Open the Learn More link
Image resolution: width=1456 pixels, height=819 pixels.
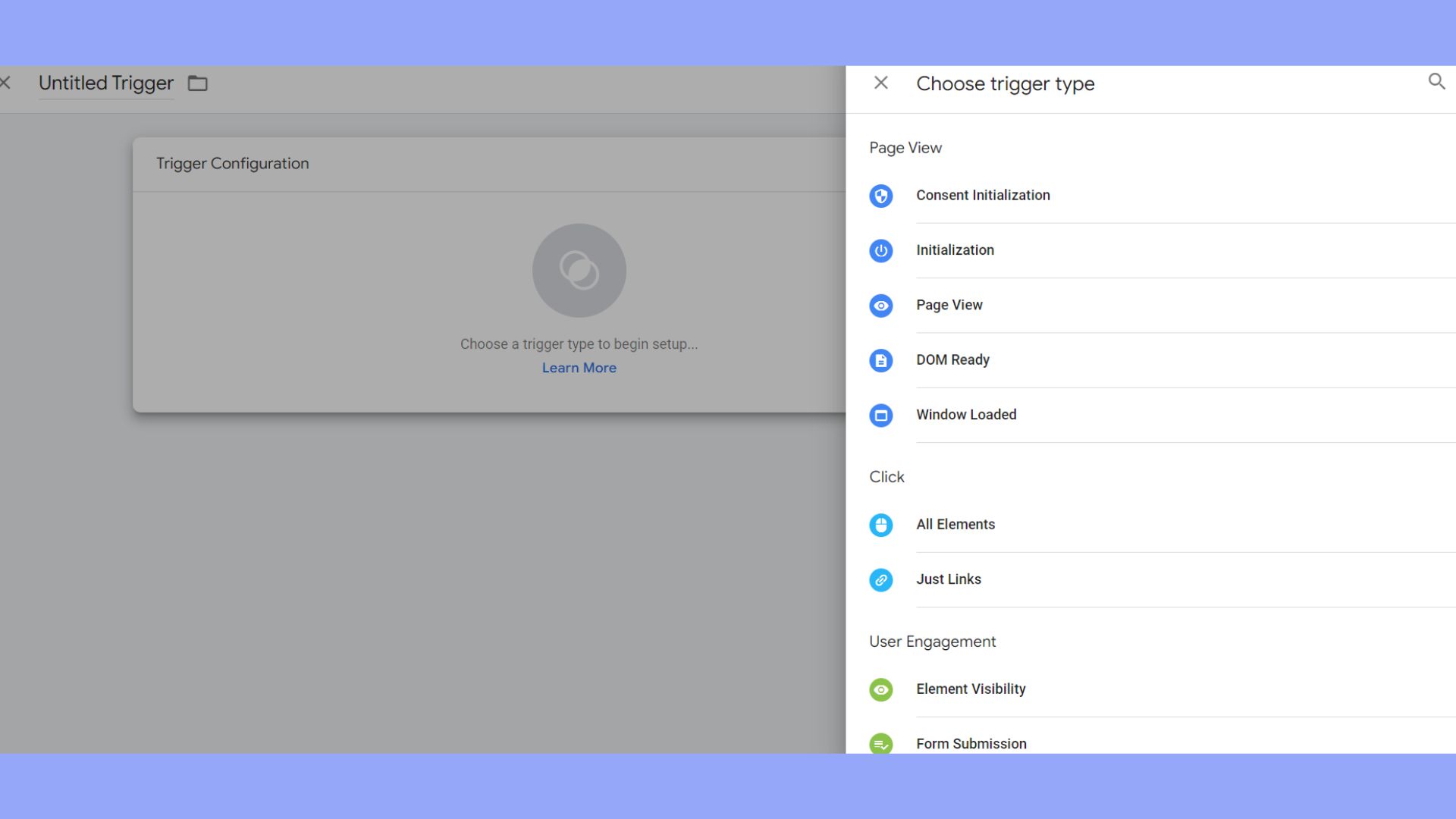point(579,368)
